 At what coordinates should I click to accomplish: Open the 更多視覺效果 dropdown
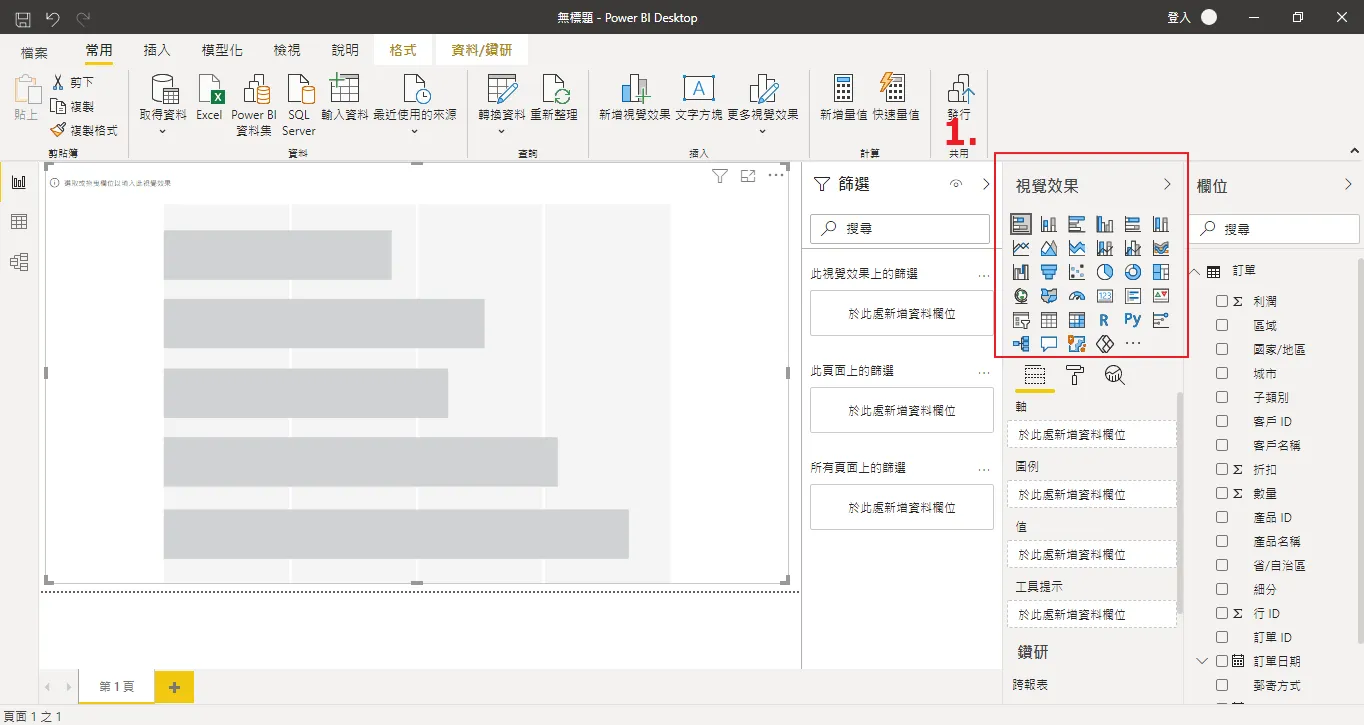pos(762,131)
